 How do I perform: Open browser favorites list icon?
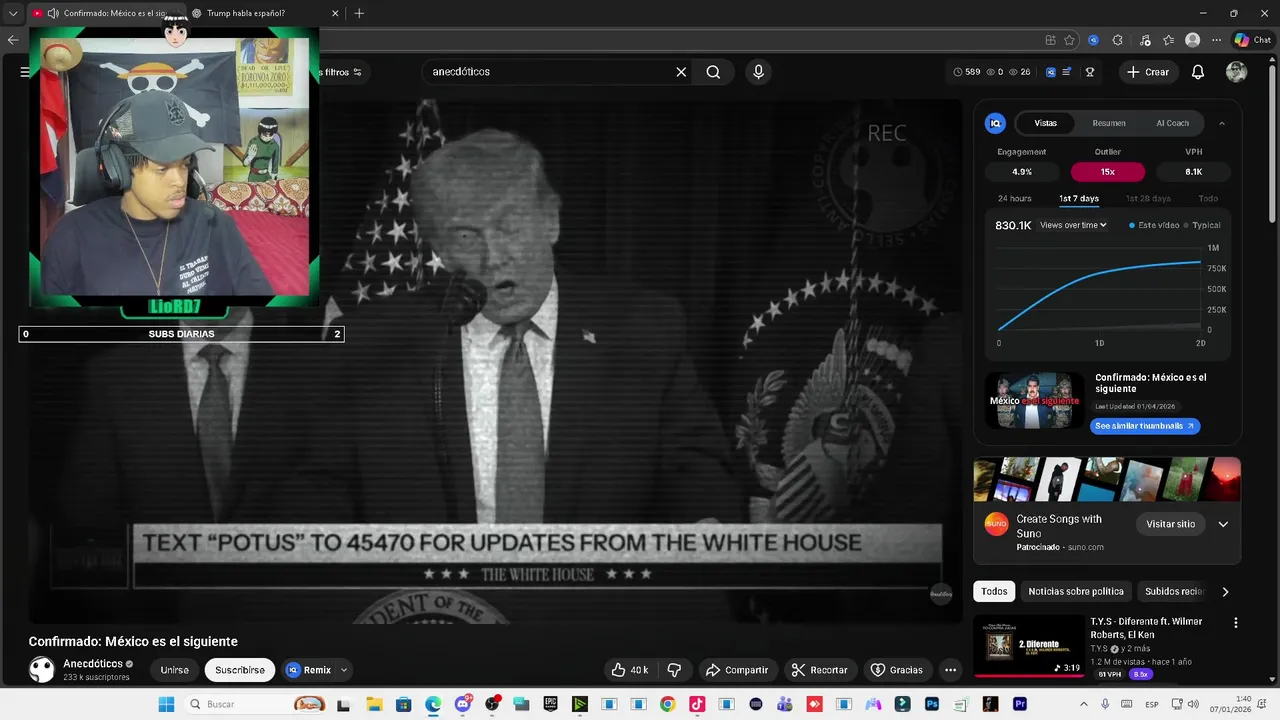click(1168, 40)
